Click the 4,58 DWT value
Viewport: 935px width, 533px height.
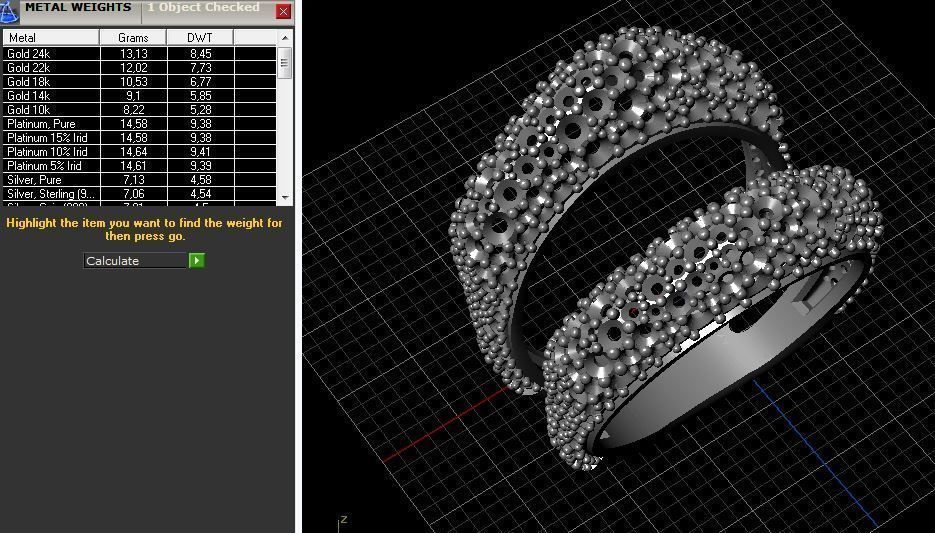(x=200, y=179)
